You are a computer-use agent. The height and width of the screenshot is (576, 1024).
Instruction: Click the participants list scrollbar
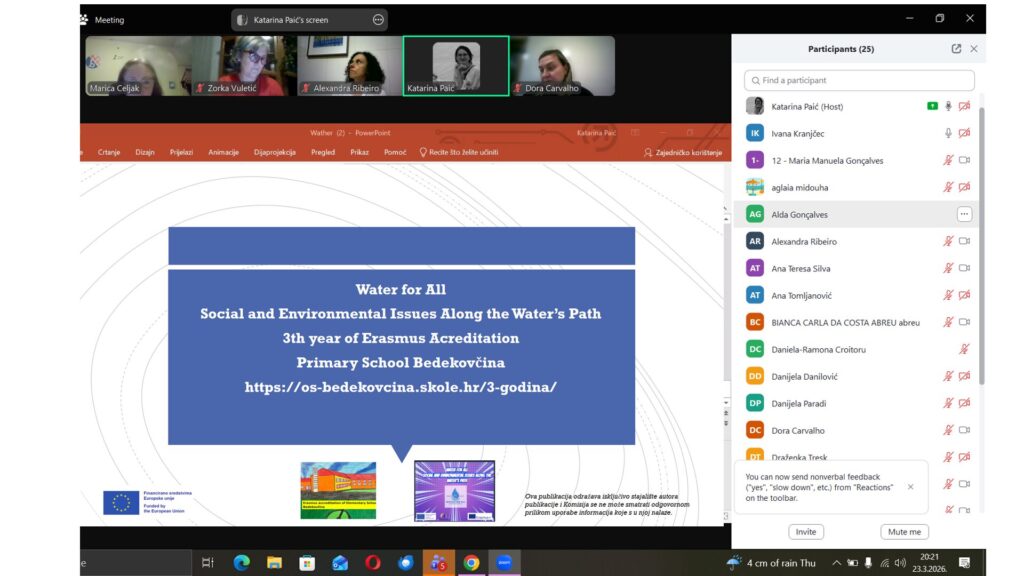980,250
